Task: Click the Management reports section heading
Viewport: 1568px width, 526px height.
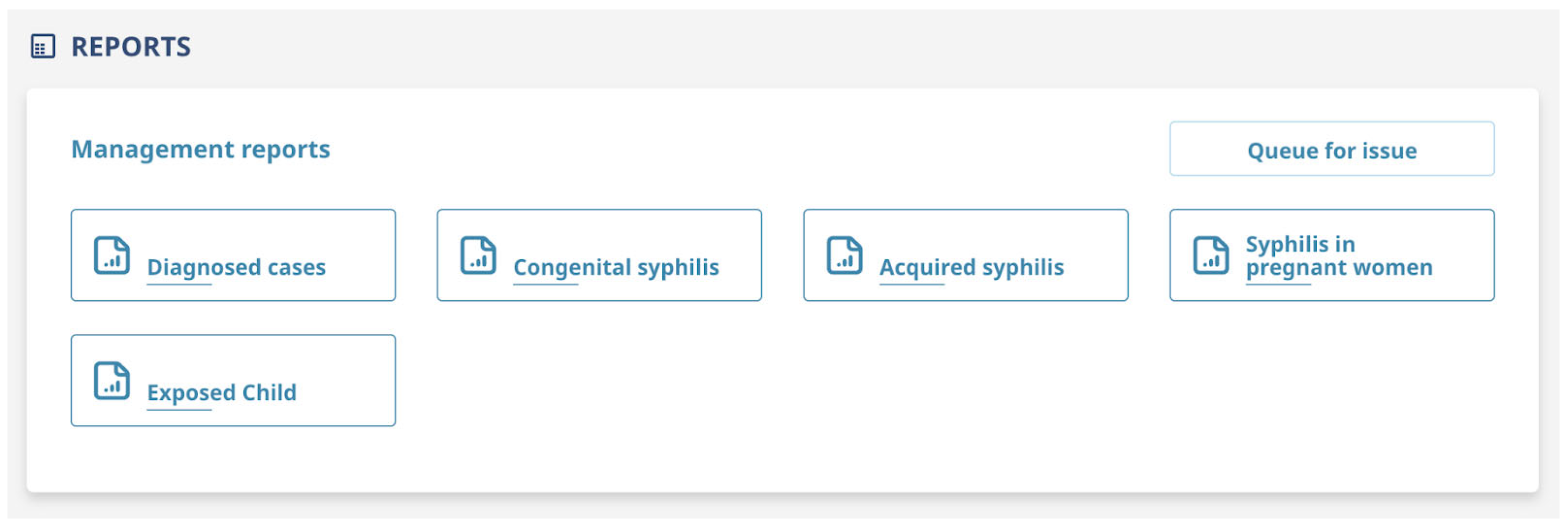Action: [200, 149]
